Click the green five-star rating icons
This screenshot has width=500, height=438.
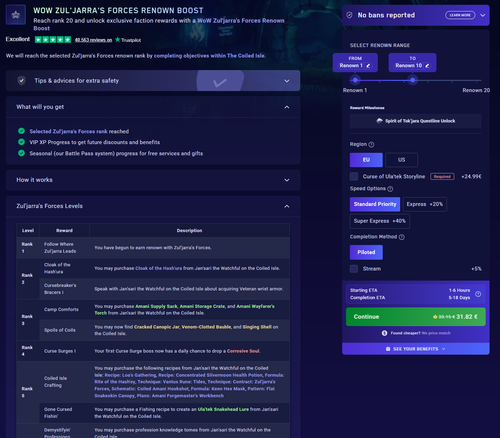click(53, 40)
